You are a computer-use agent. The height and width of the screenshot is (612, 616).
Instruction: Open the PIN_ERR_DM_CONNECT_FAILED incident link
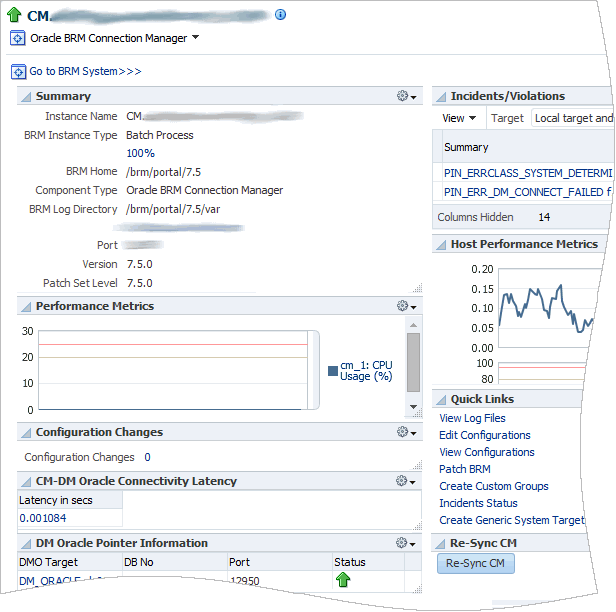[x=527, y=192]
